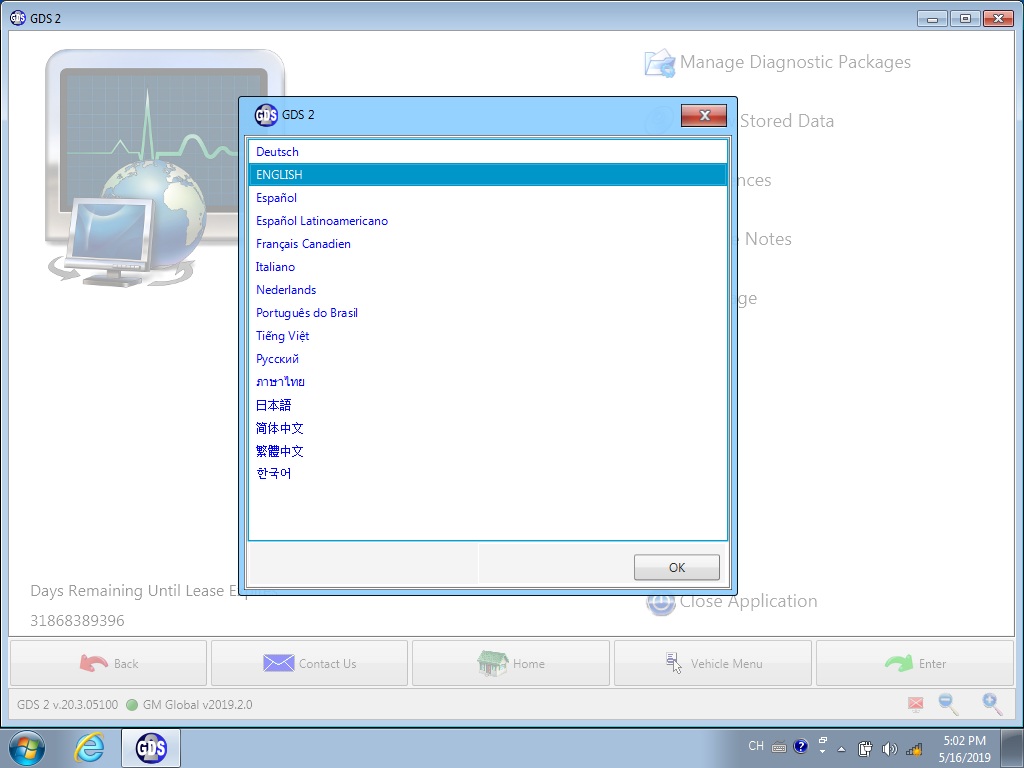Pick Nederlands from the language list
This screenshot has height=768, width=1024.
488,289
